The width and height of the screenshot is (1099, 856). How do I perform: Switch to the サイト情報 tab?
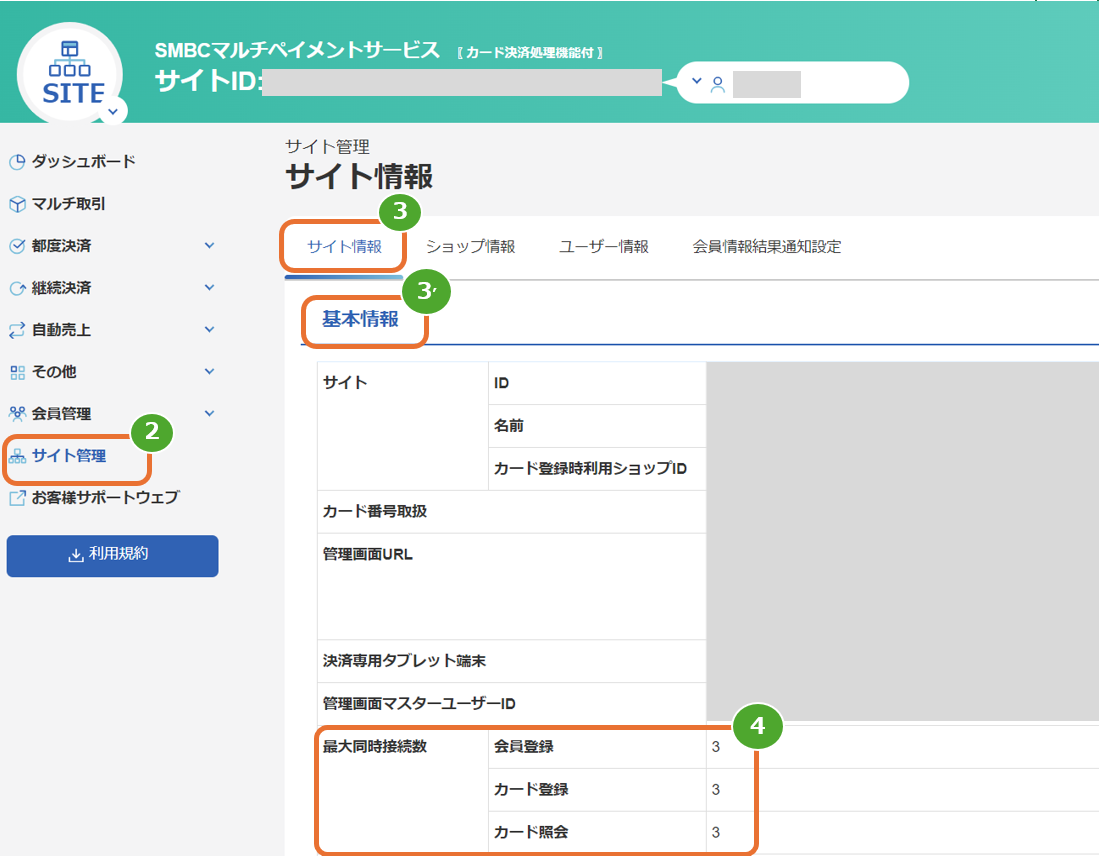[344, 247]
